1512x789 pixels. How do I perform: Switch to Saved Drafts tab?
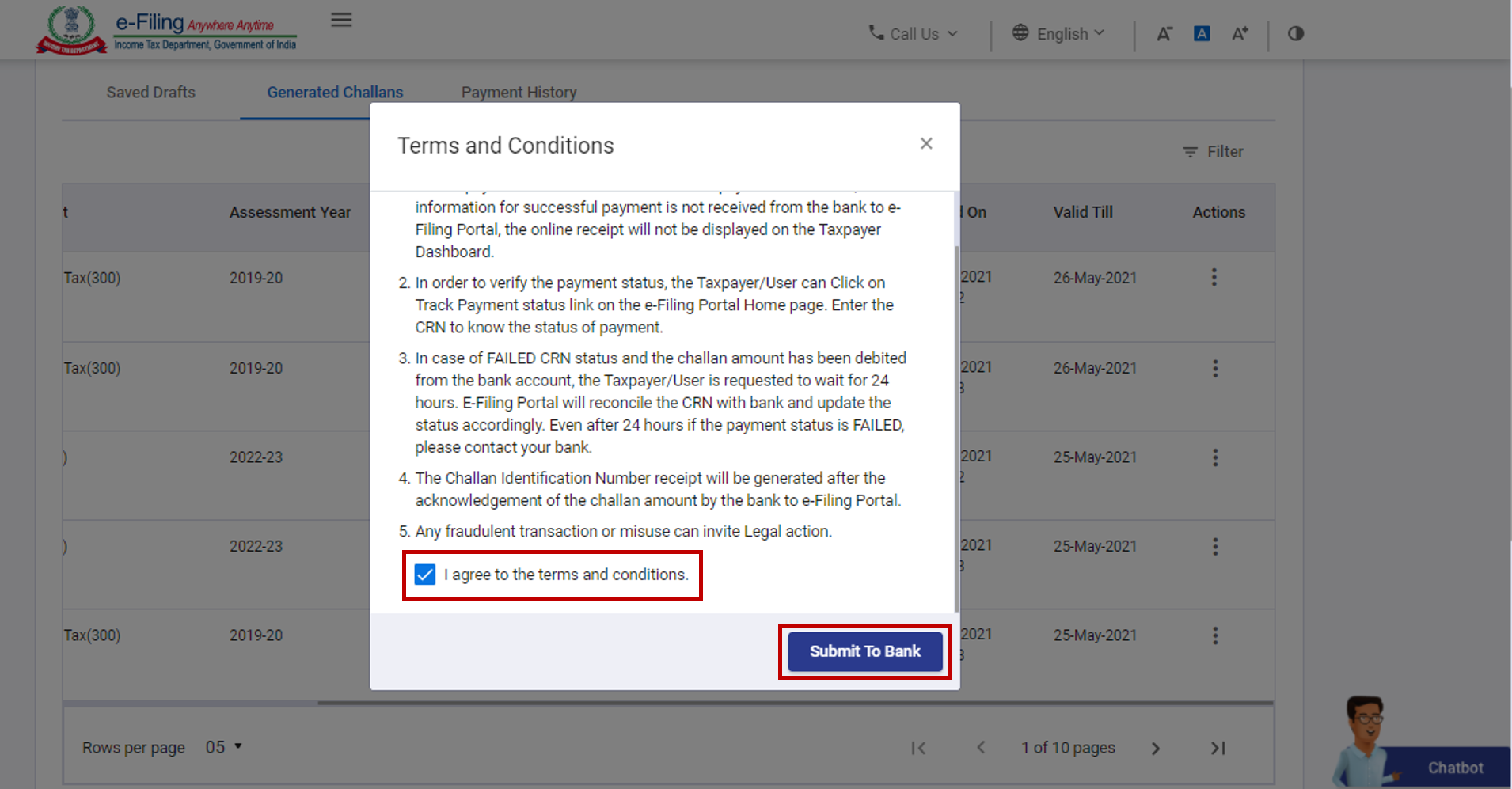coord(150,93)
